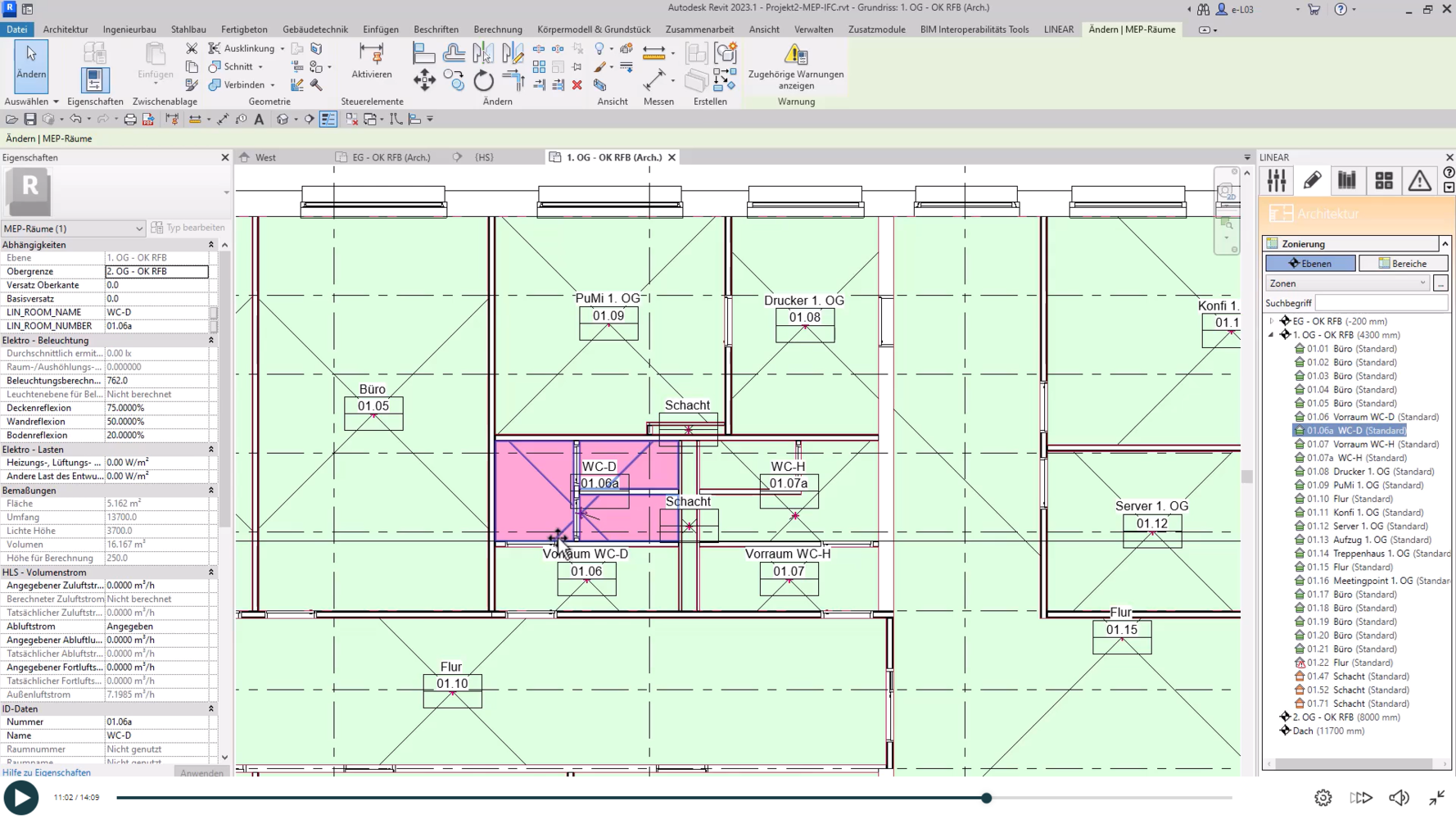Open LINEAR settings sliders tab icon
The width and height of the screenshot is (1456, 819).
pyautogui.click(x=1277, y=181)
